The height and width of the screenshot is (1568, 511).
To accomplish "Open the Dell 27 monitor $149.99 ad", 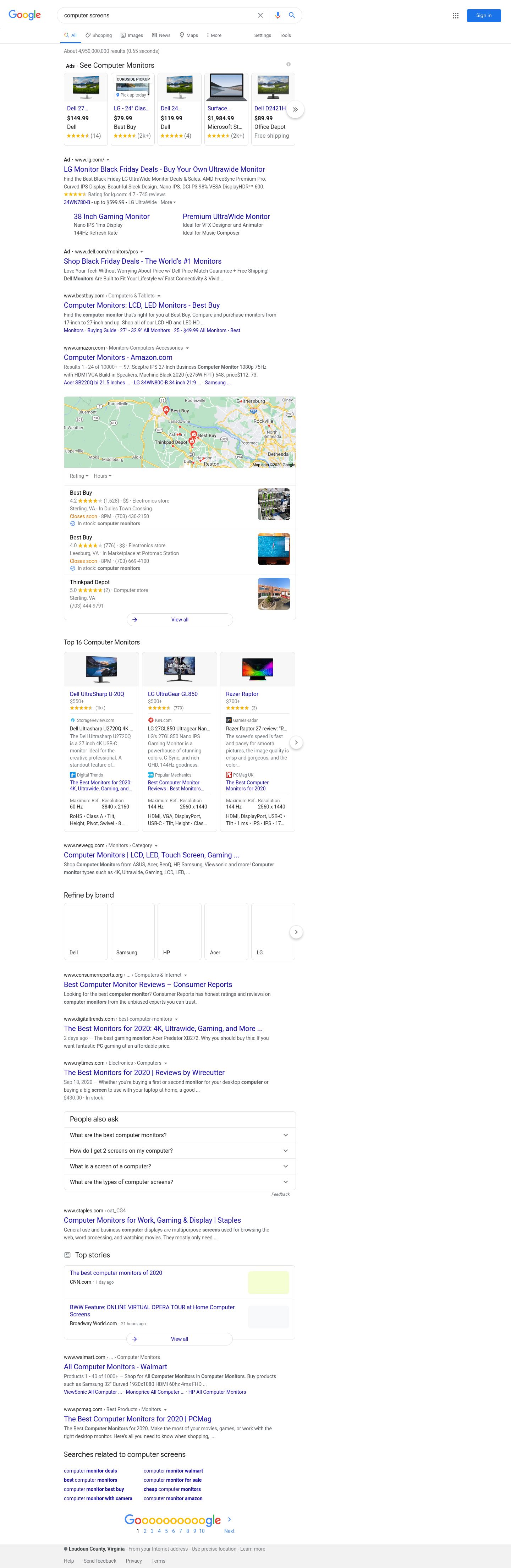I will point(86,110).
